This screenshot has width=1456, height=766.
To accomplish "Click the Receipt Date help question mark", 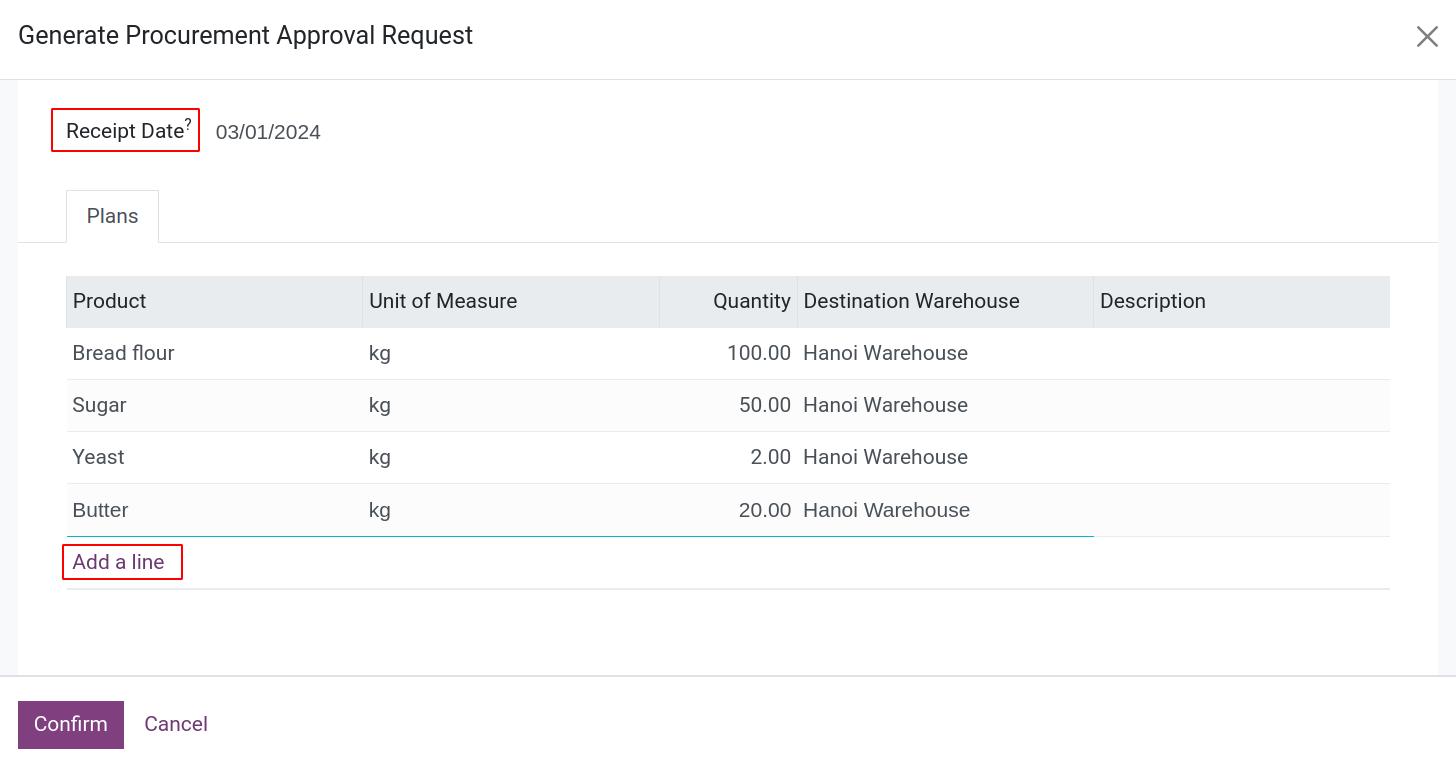I will [188, 124].
